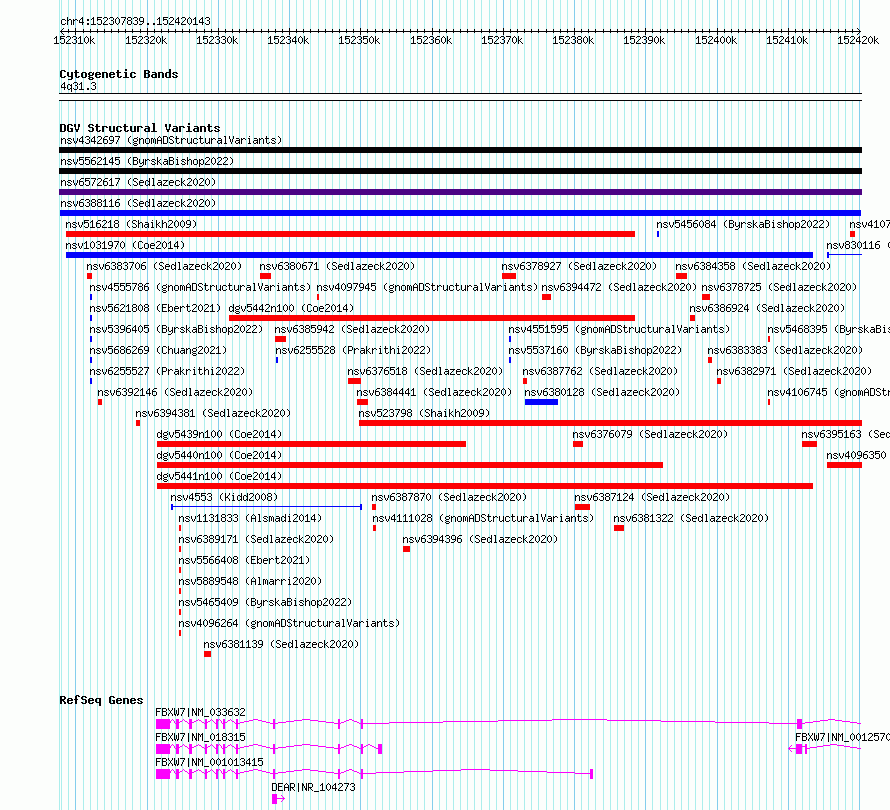Select the blue bar of nsv6380128
Viewport: 890px width, 810px height.
(541, 402)
